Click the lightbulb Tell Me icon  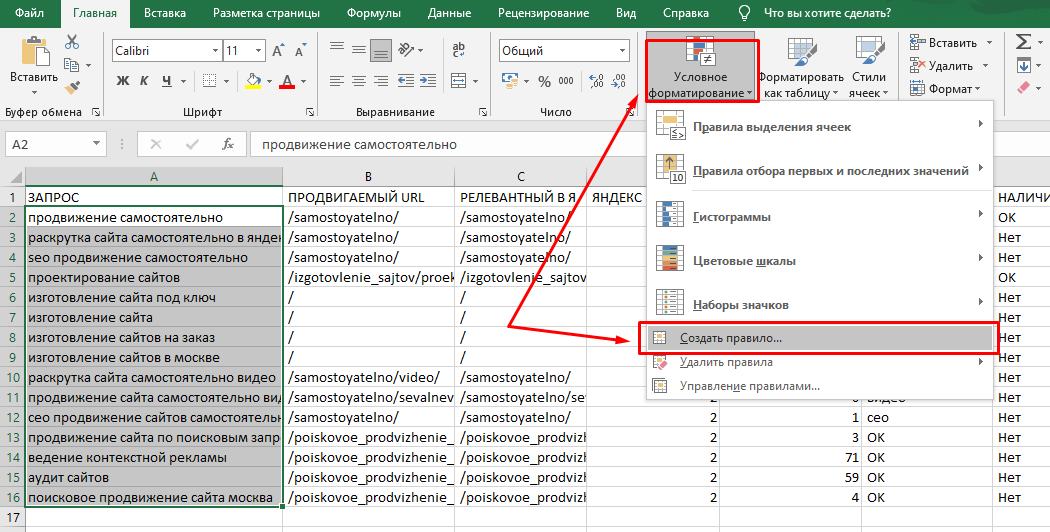click(744, 13)
